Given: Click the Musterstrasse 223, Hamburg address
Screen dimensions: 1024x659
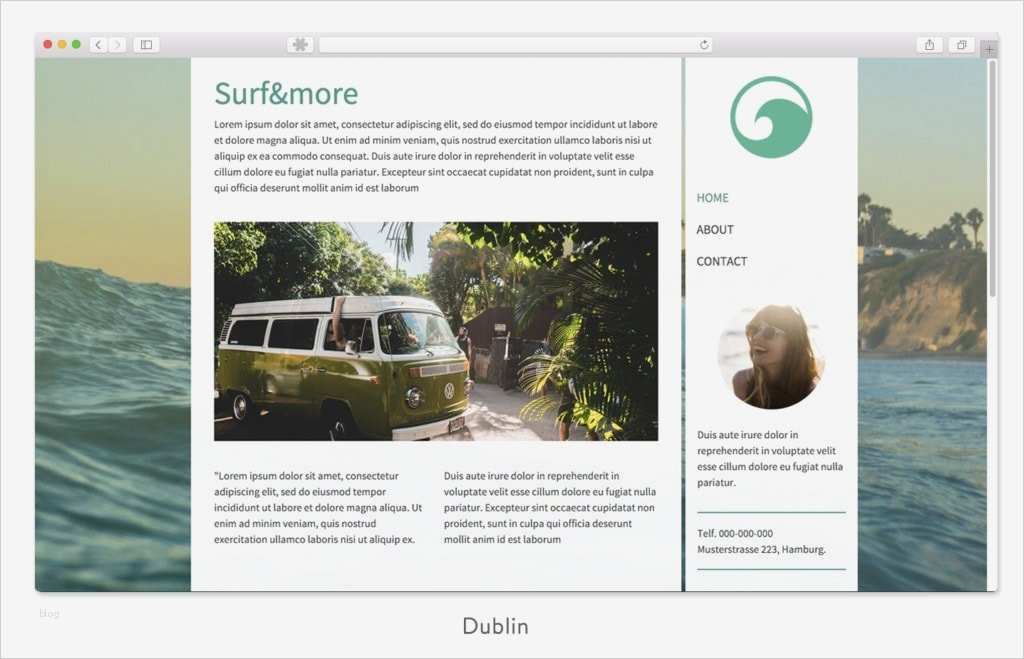Looking at the screenshot, I should pyautogui.click(x=761, y=549).
